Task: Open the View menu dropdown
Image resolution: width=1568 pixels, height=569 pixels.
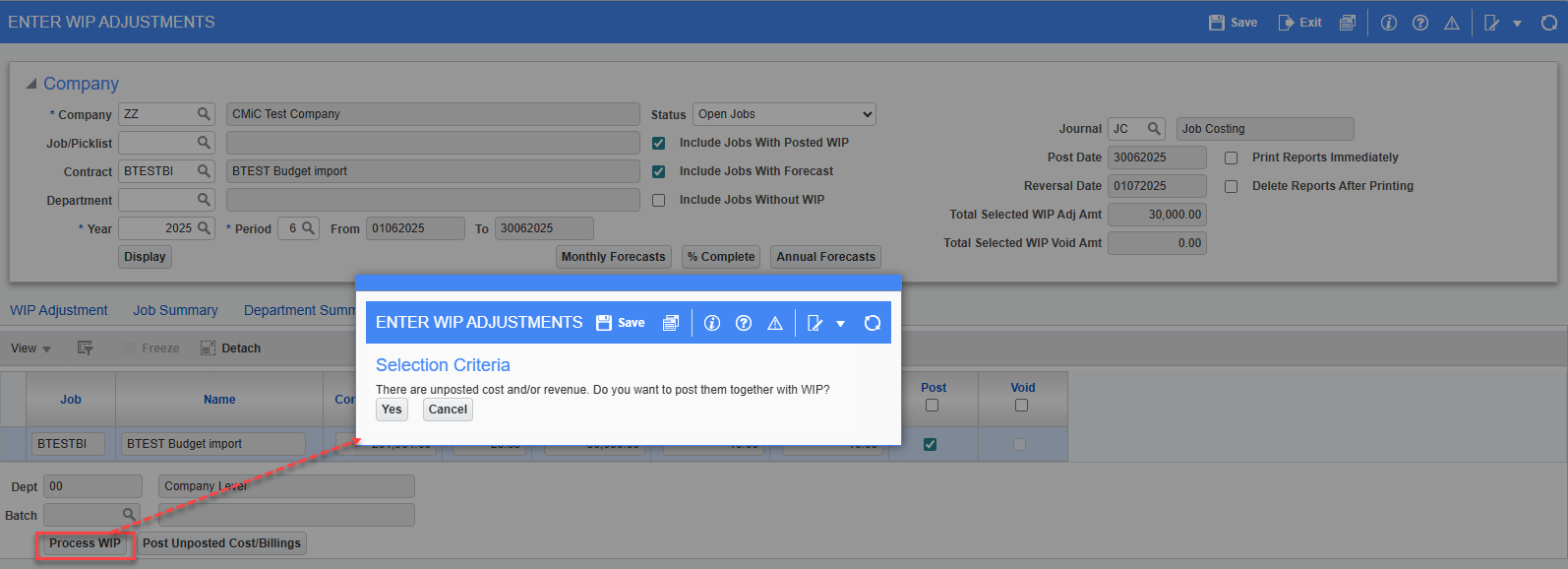Action: pyautogui.click(x=30, y=348)
